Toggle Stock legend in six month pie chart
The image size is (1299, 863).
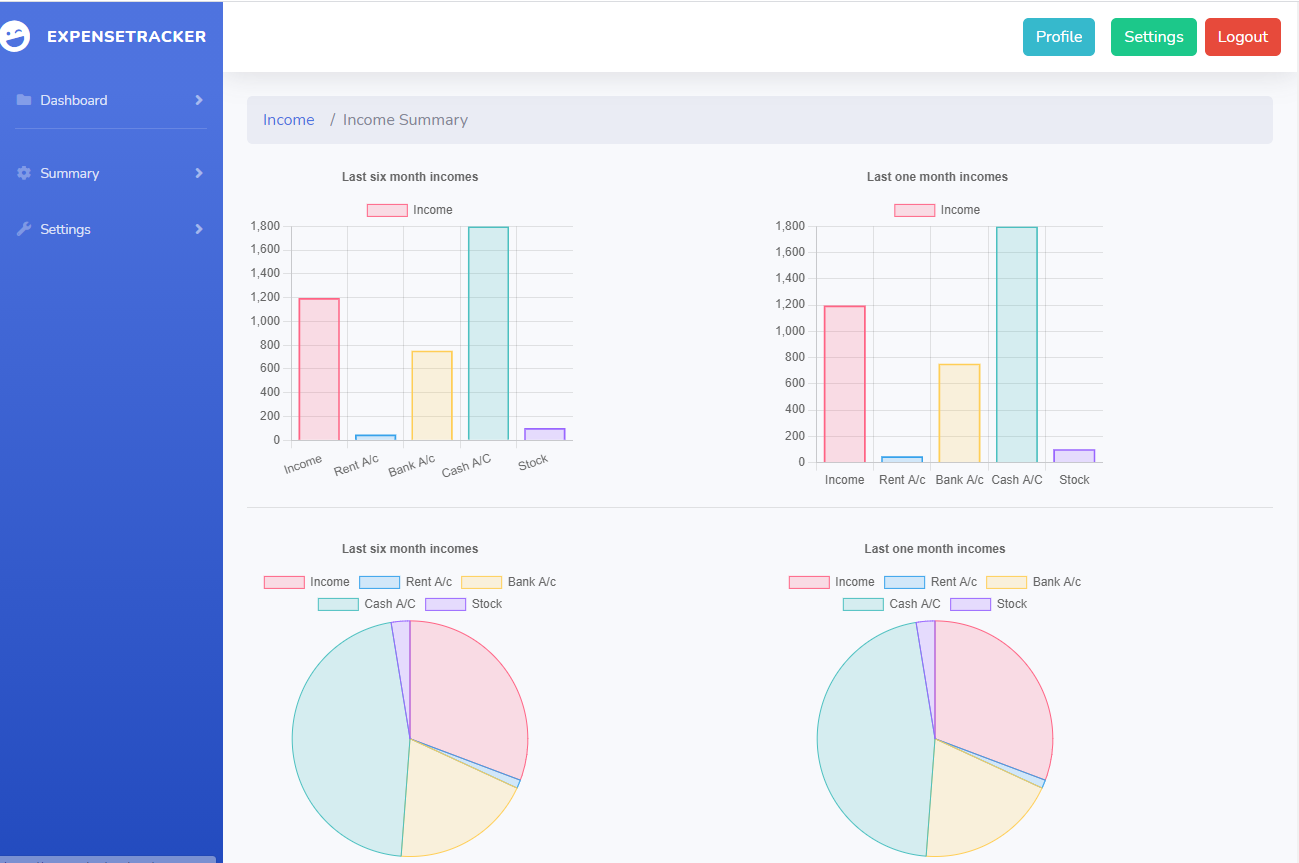click(x=464, y=604)
